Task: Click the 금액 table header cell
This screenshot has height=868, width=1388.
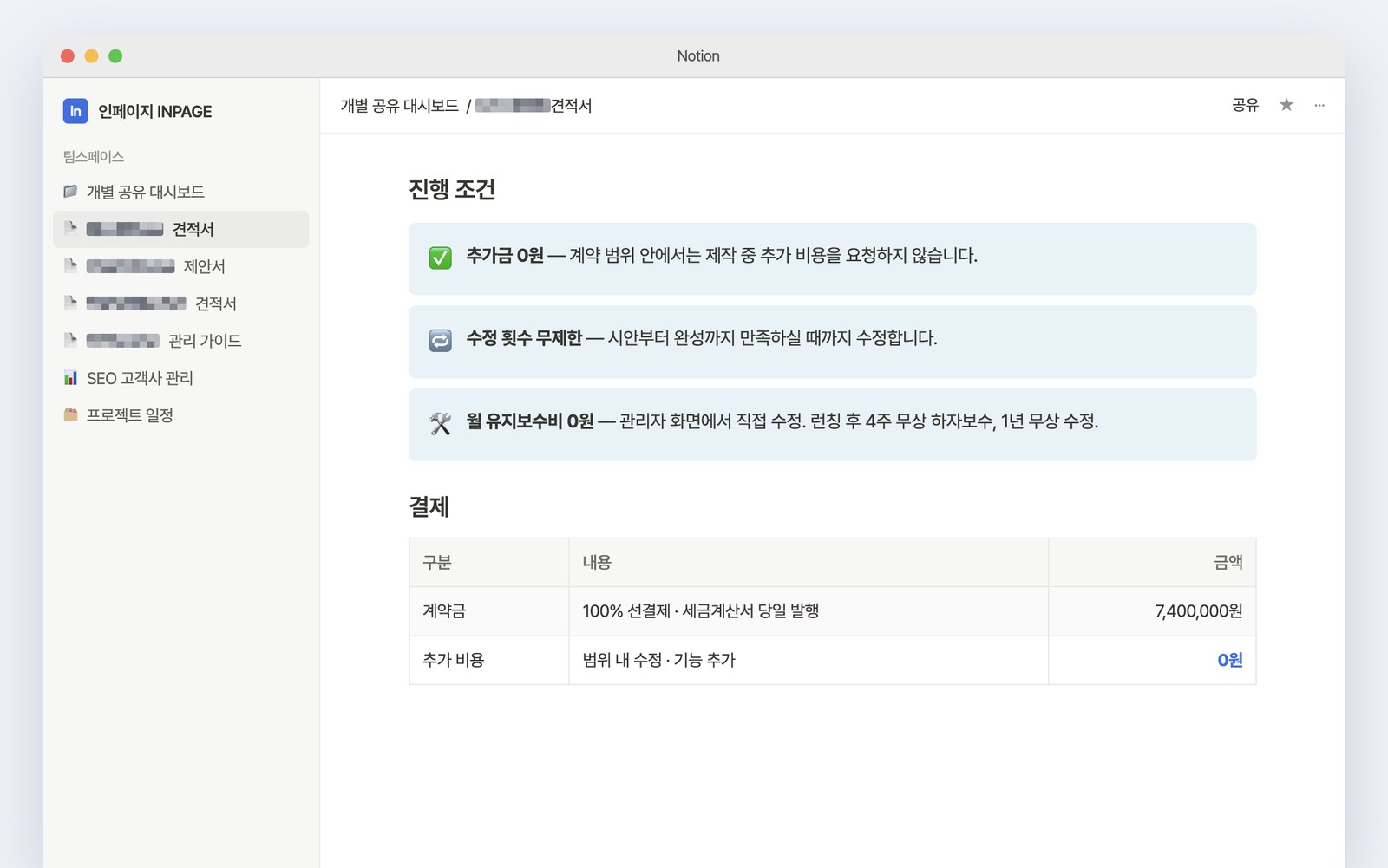Action: [1152, 562]
